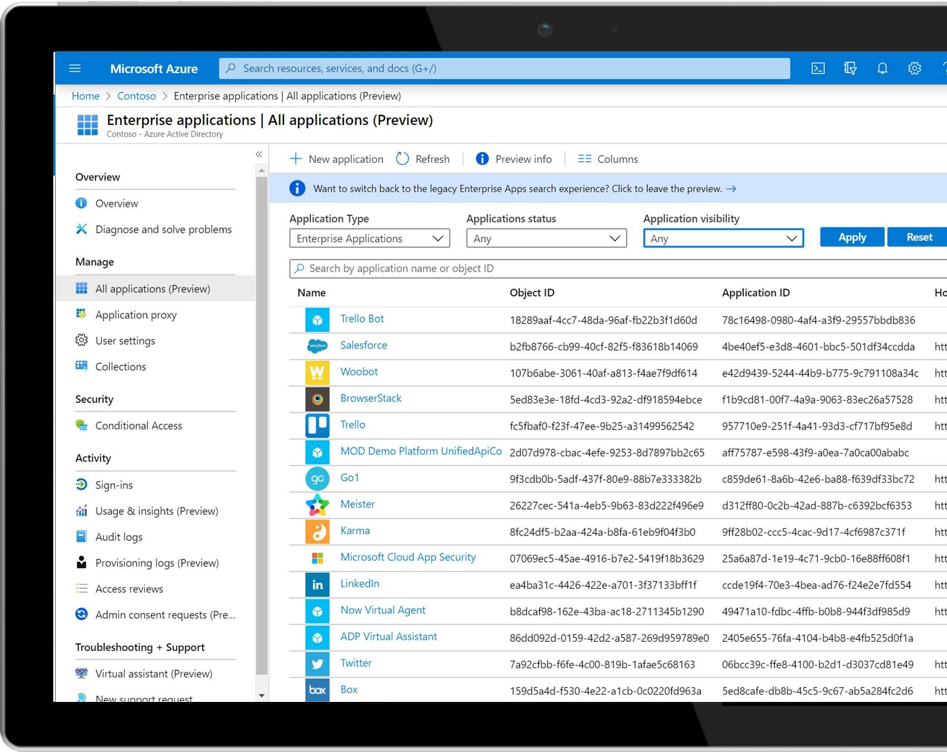Click New application
947x752 pixels.
[336, 159]
